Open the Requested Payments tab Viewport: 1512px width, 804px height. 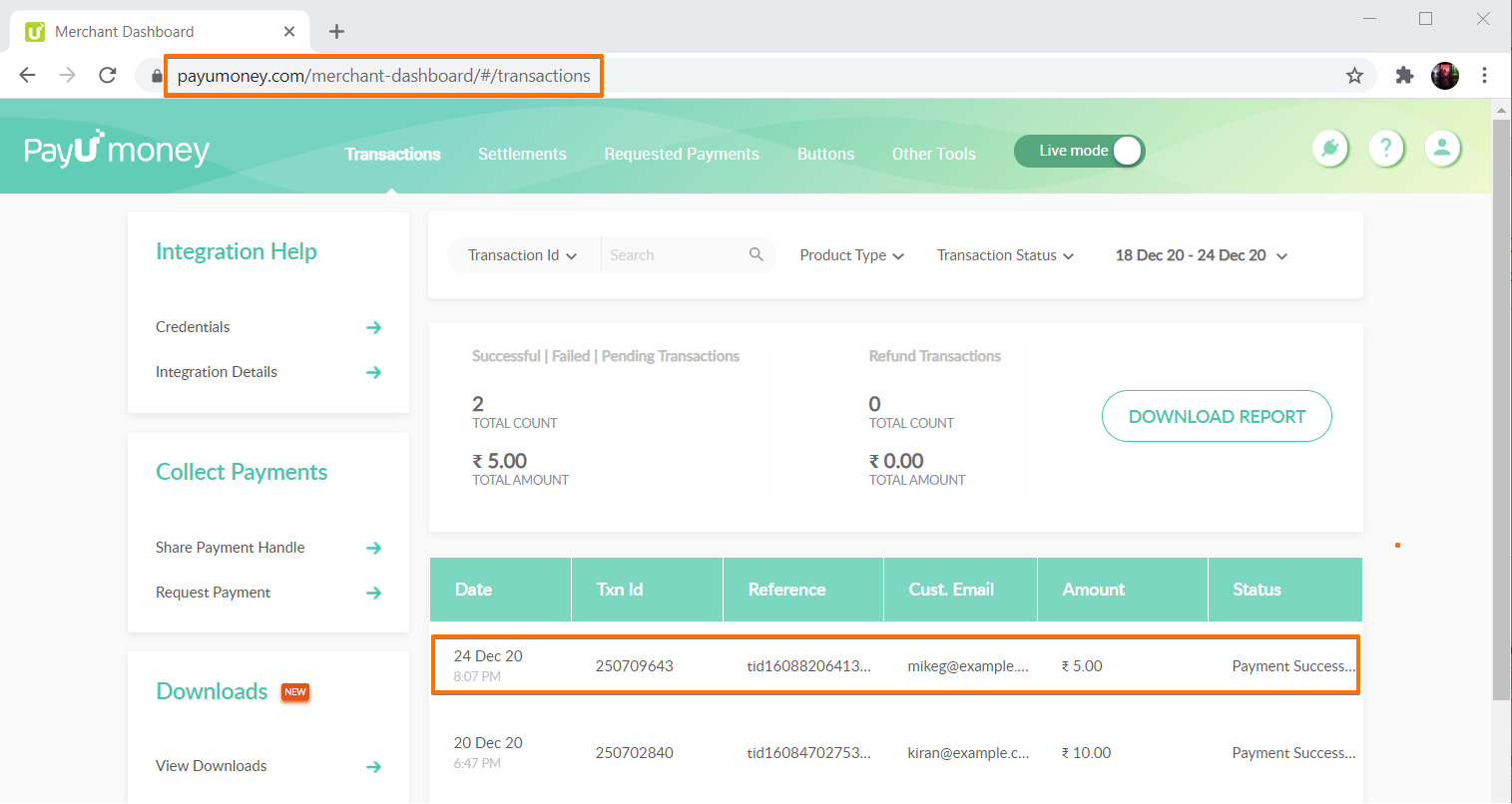click(x=682, y=154)
